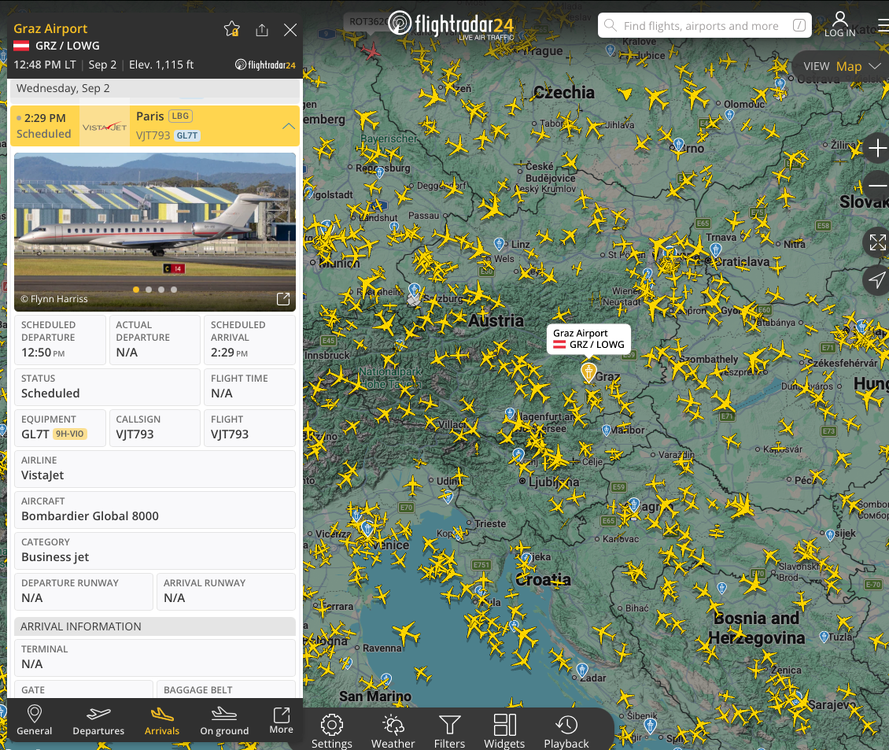Switch to Arrivals tab
Screen dimensions: 889x750
[x=162, y=720]
